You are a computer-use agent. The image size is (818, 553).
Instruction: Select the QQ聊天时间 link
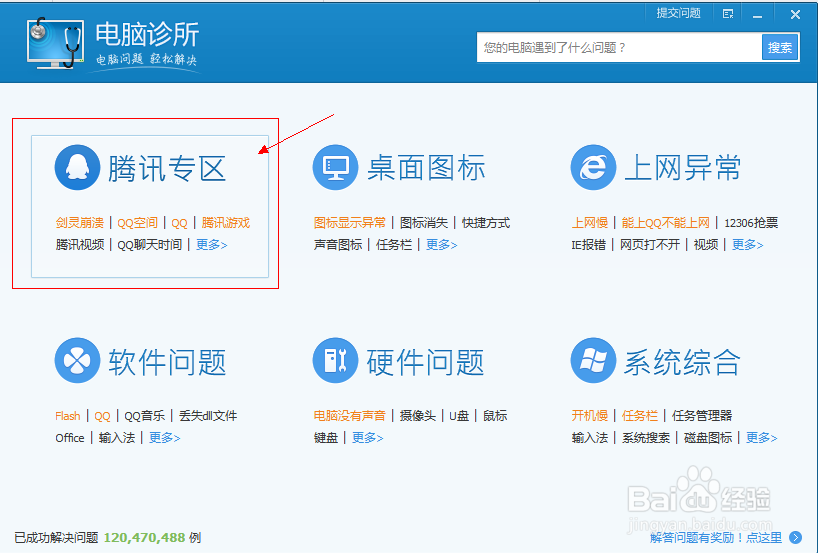[149, 245]
